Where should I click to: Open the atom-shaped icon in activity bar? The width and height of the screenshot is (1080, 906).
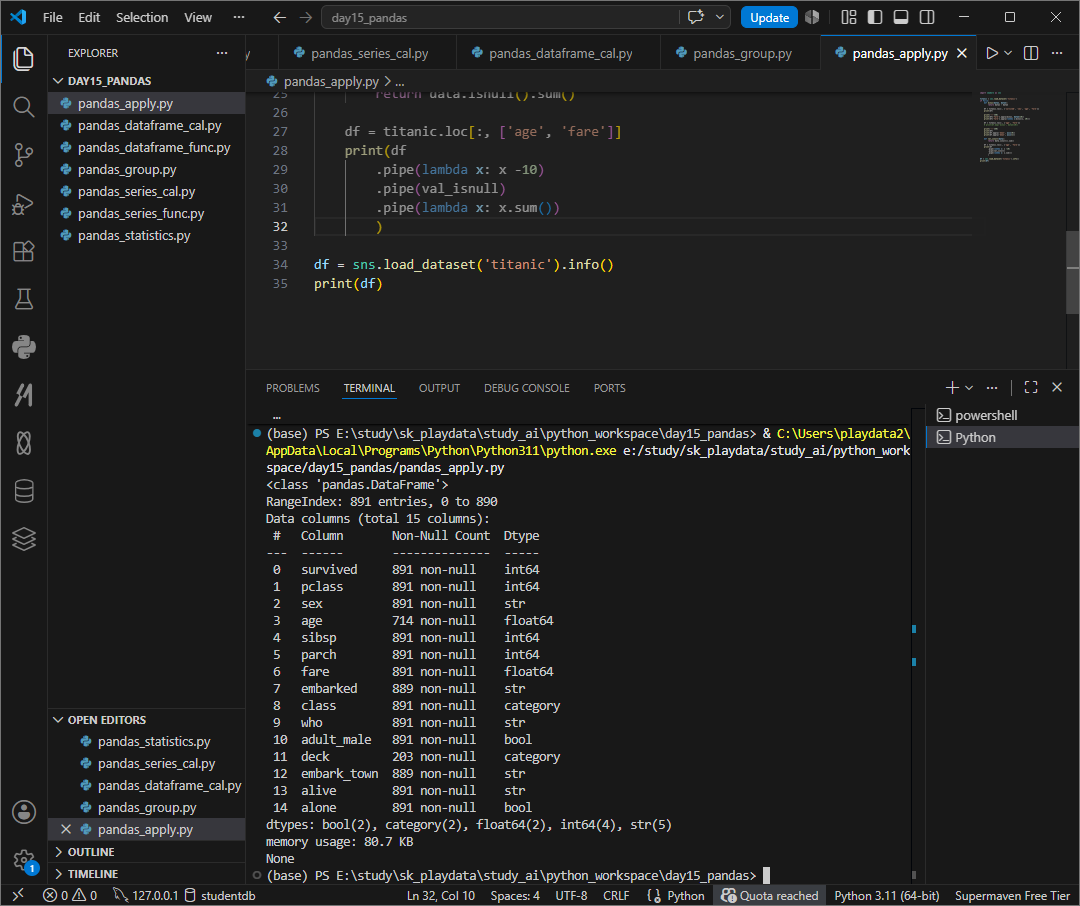click(23, 443)
